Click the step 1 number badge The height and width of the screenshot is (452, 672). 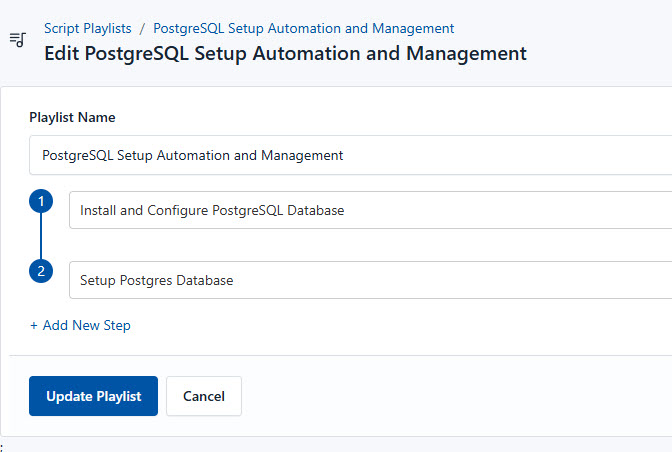[41, 201]
